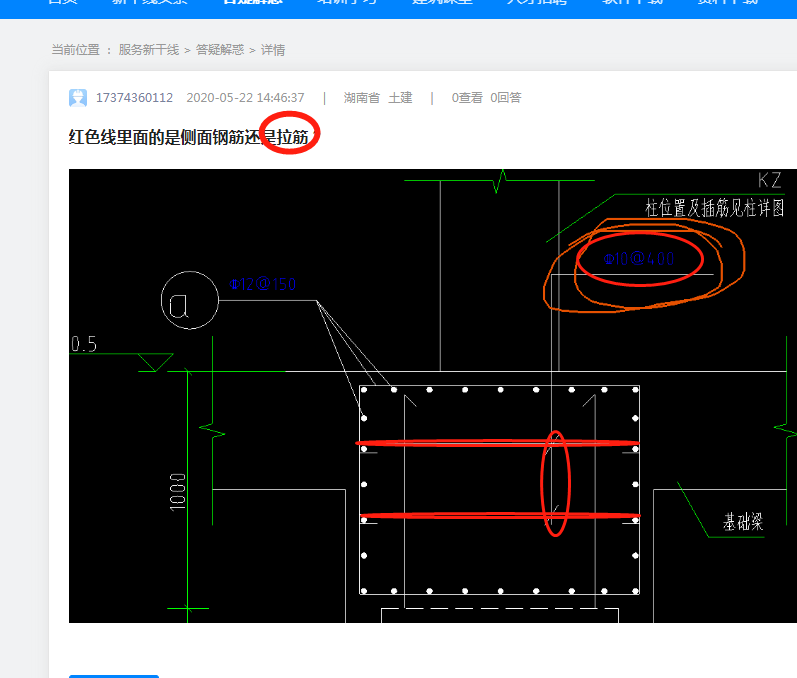Select the 0查看 view count
The image size is (797, 678).
[467, 98]
